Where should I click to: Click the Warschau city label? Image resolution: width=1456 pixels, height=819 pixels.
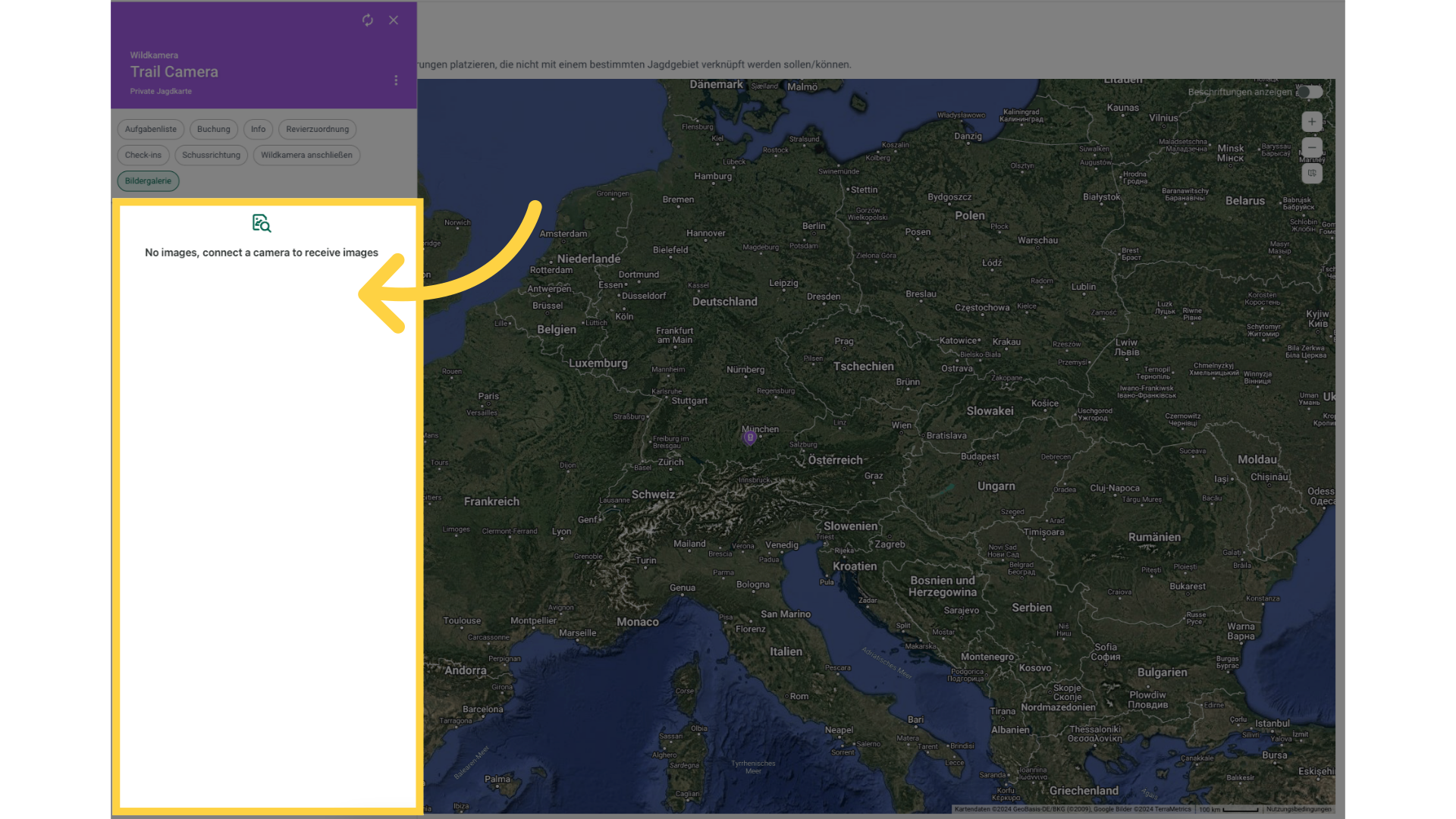point(1038,241)
